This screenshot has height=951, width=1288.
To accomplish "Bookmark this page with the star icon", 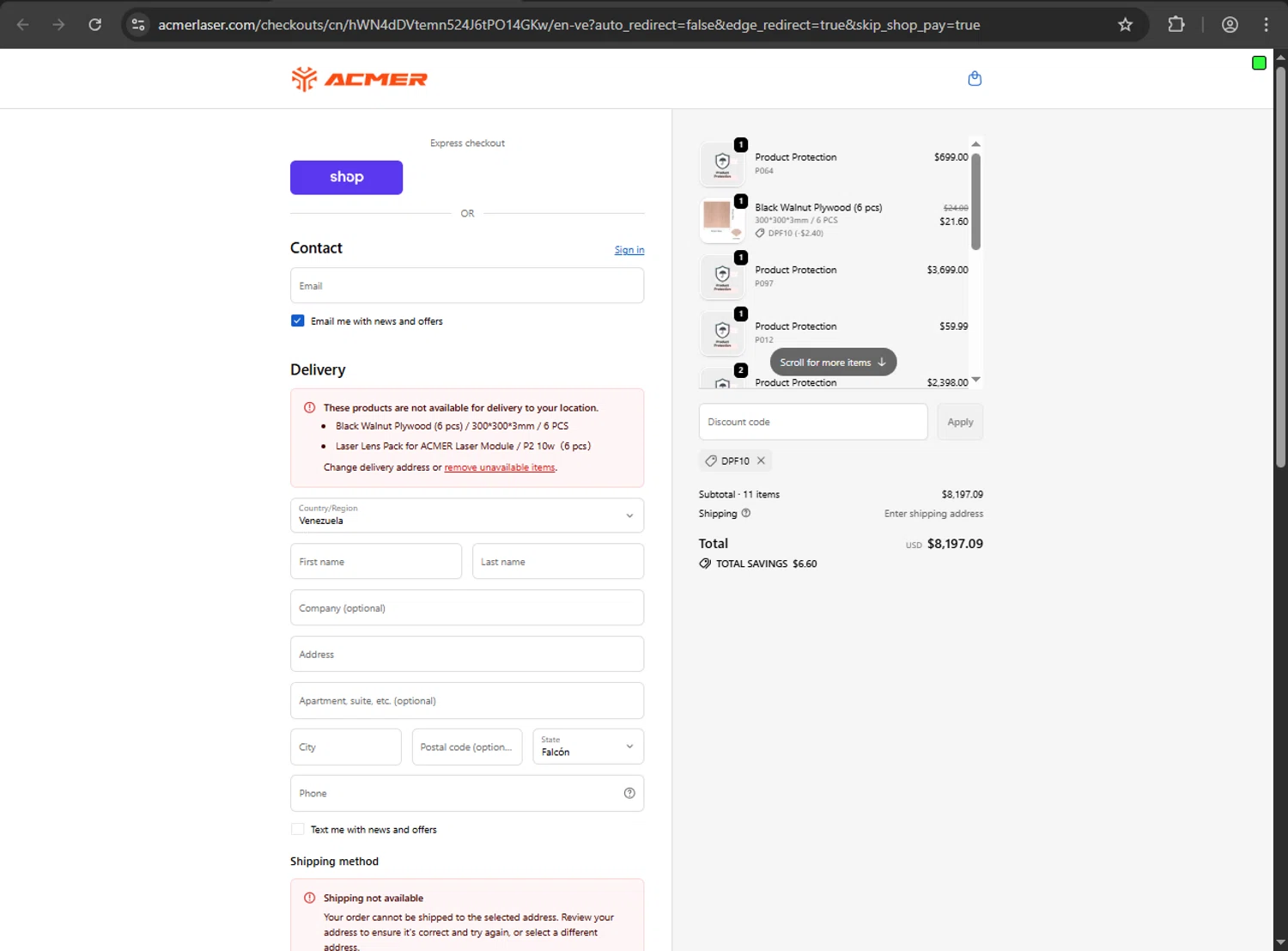I will tap(1125, 25).
